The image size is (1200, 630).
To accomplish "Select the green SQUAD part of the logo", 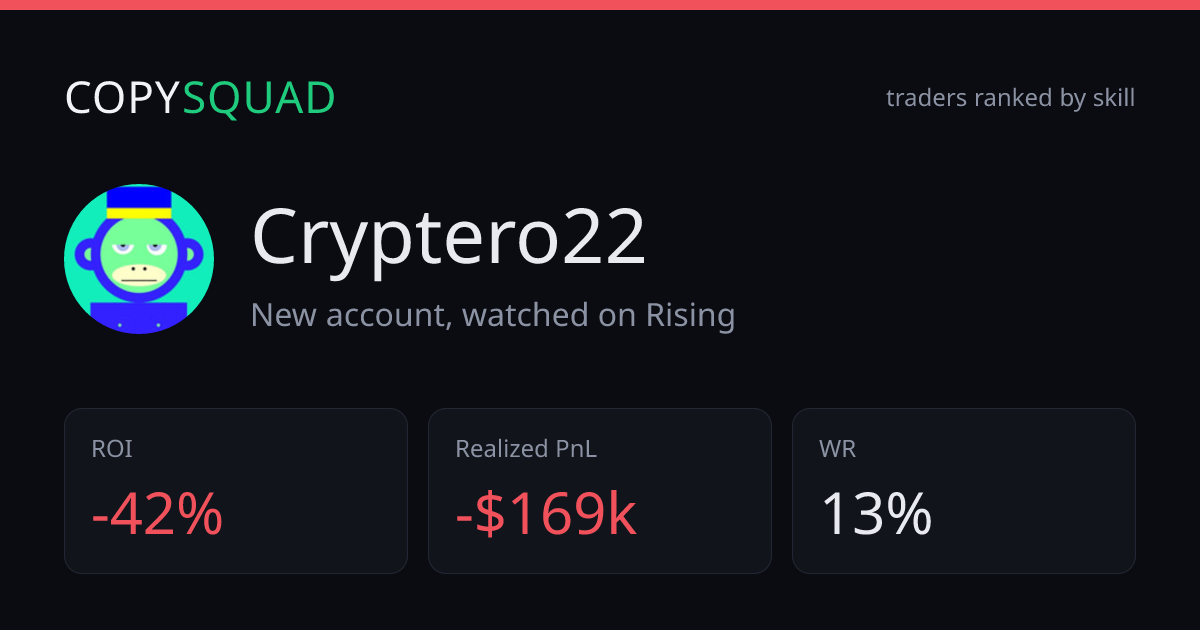I will 259,98.
